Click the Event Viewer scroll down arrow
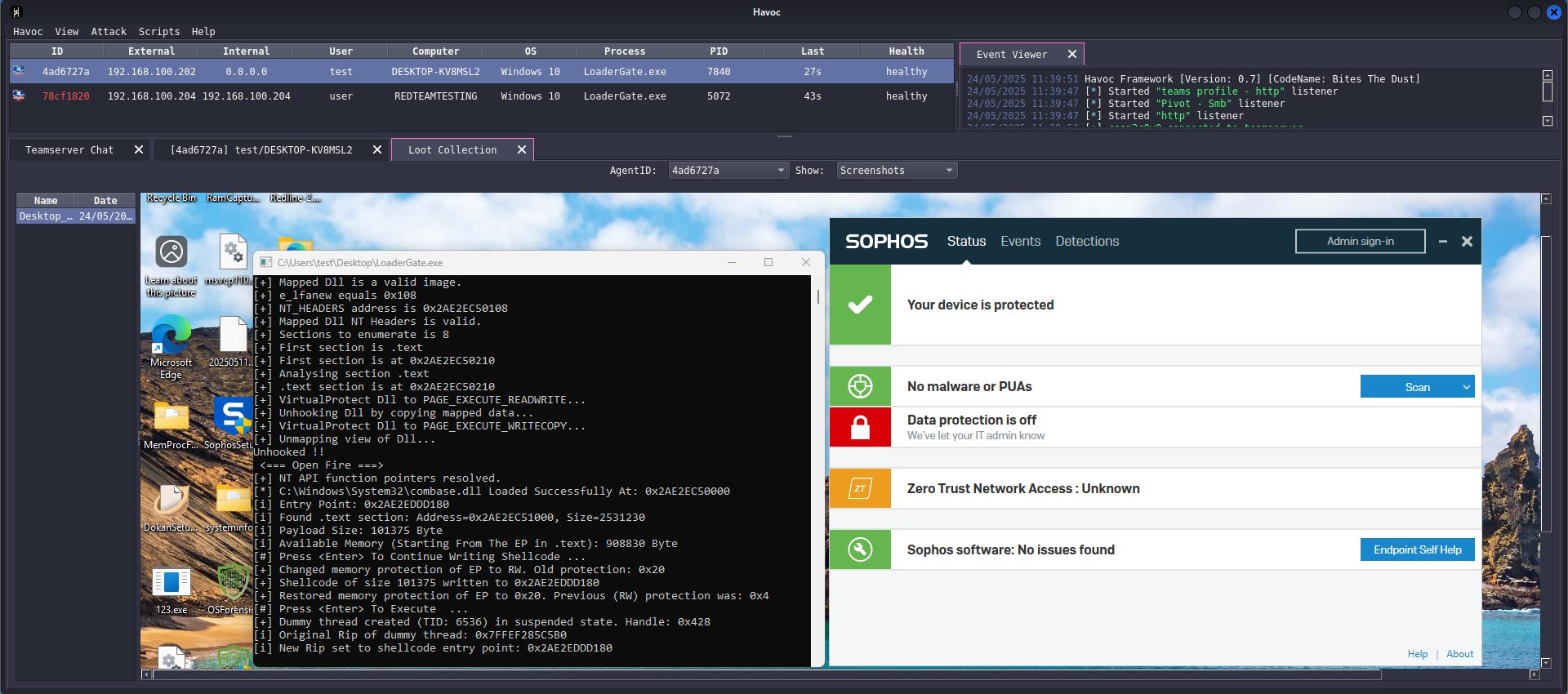 (1547, 121)
